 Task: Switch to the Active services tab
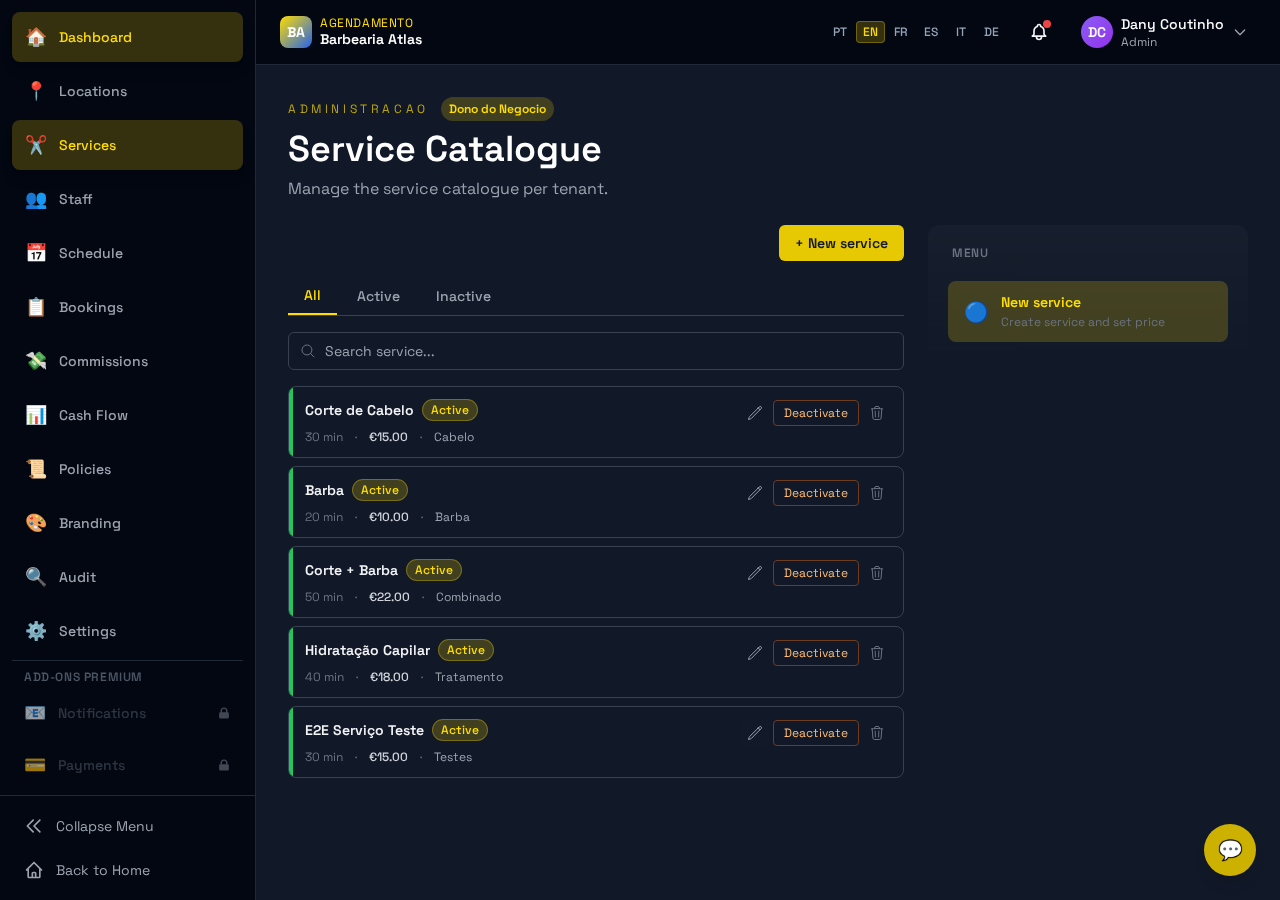pos(378,296)
